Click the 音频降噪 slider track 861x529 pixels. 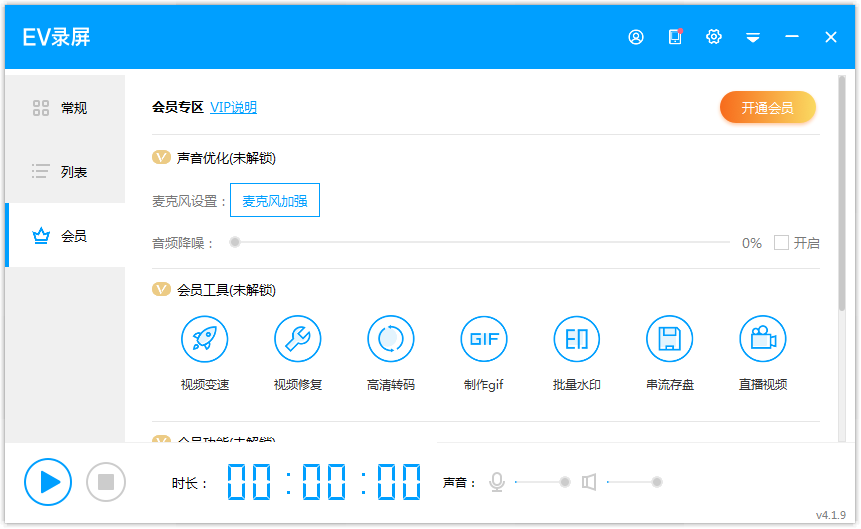coord(480,242)
